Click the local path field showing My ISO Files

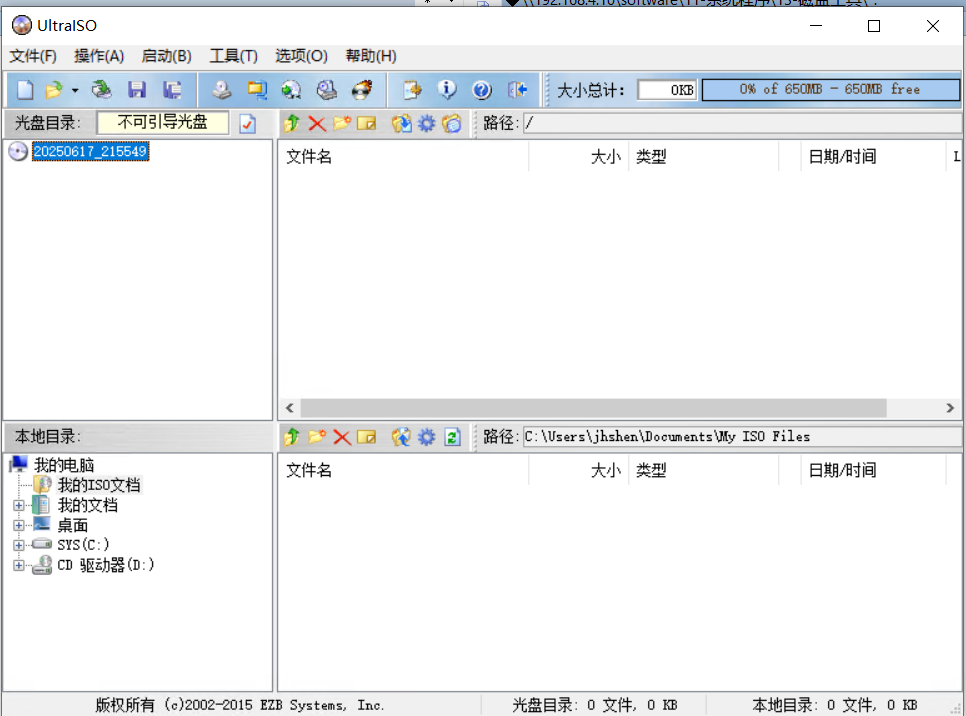coord(742,437)
